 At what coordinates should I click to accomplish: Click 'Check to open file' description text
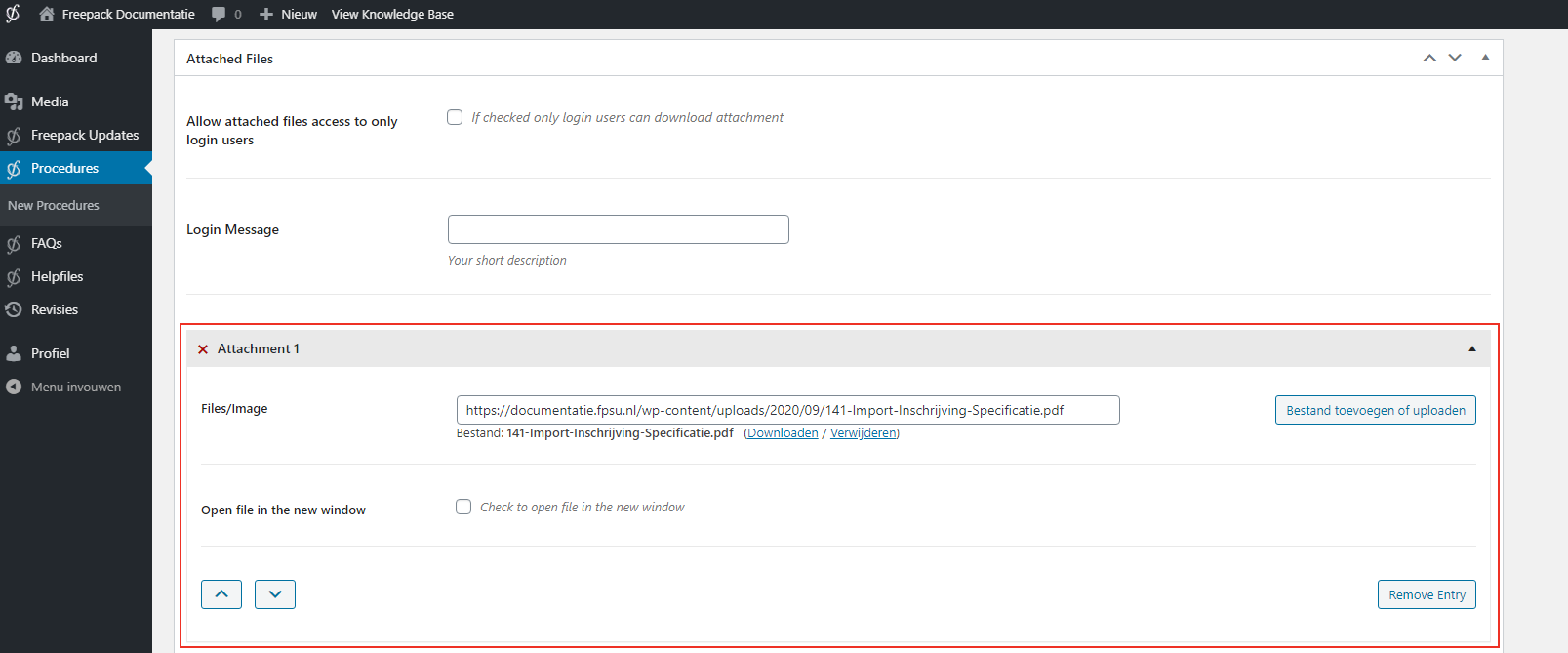[583, 508]
